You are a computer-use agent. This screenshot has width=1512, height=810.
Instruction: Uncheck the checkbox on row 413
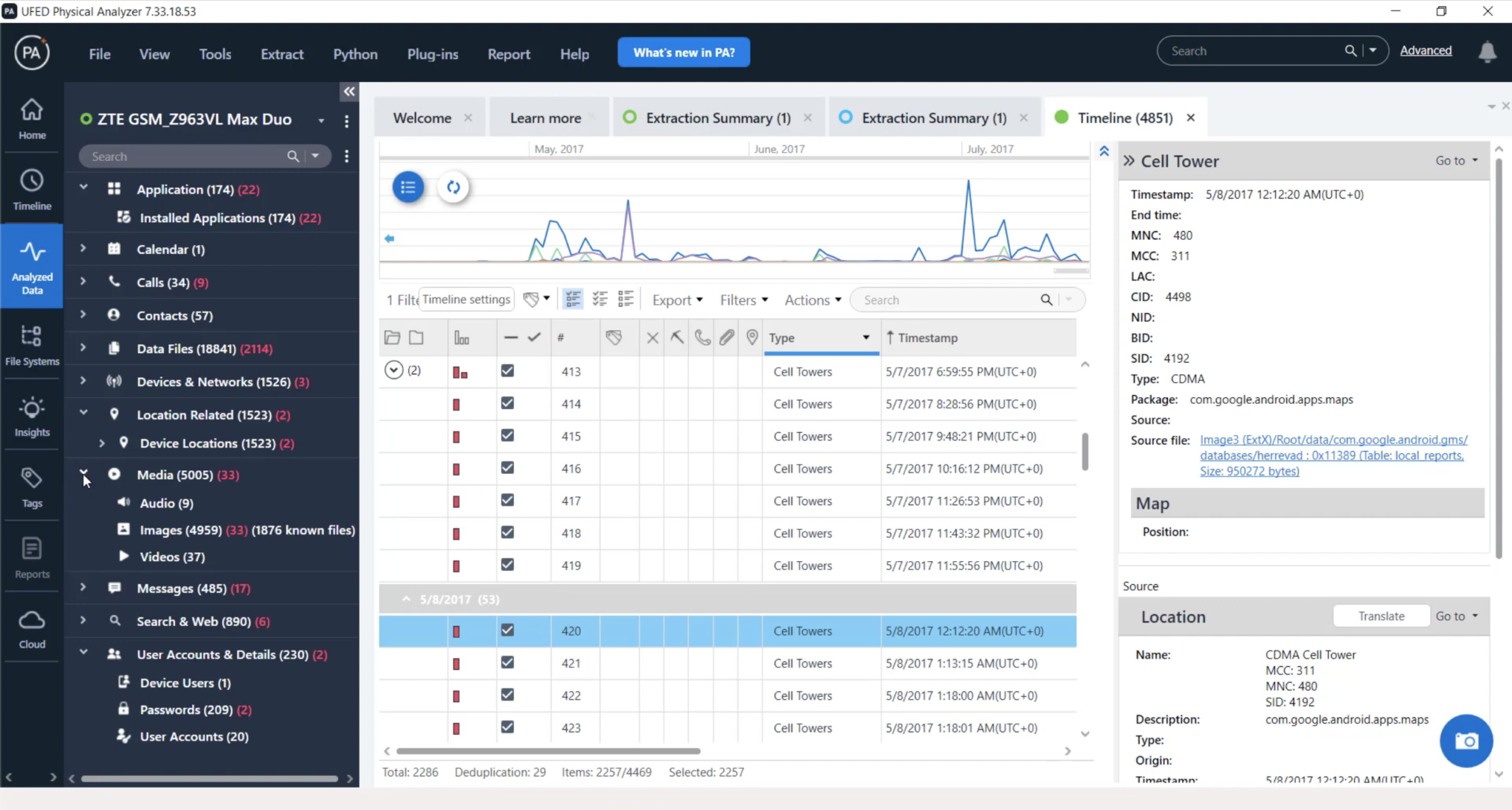click(x=506, y=370)
